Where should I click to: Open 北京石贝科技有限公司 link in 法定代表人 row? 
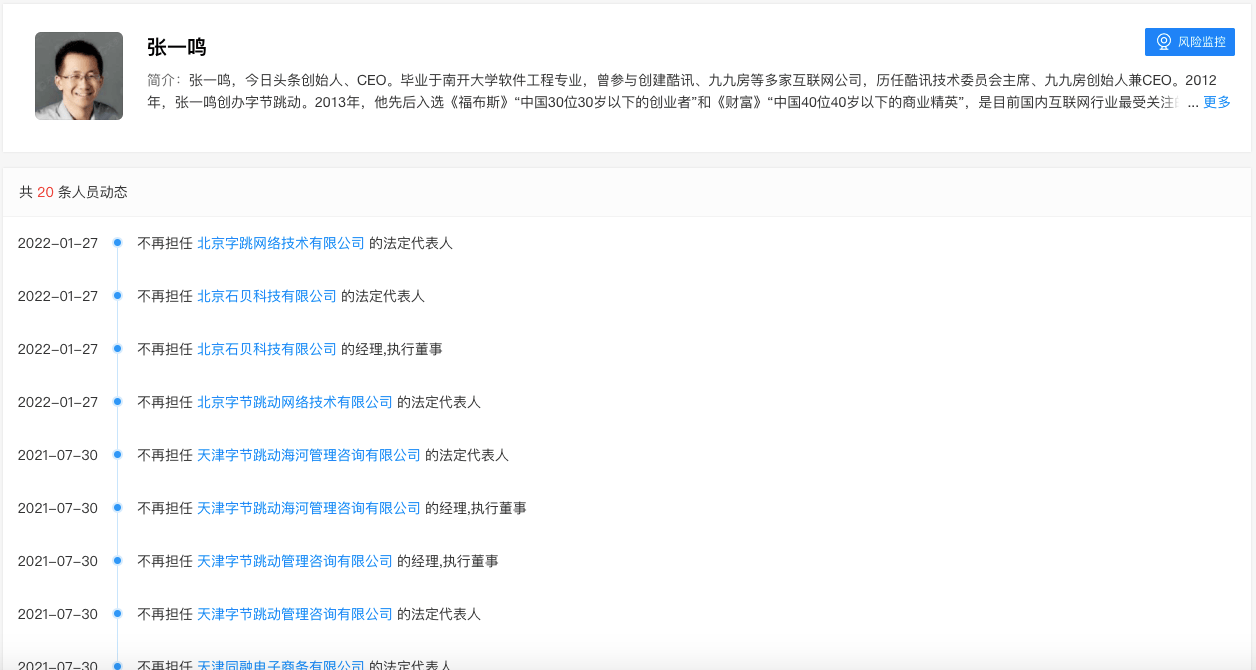pyautogui.click(x=267, y=296)
